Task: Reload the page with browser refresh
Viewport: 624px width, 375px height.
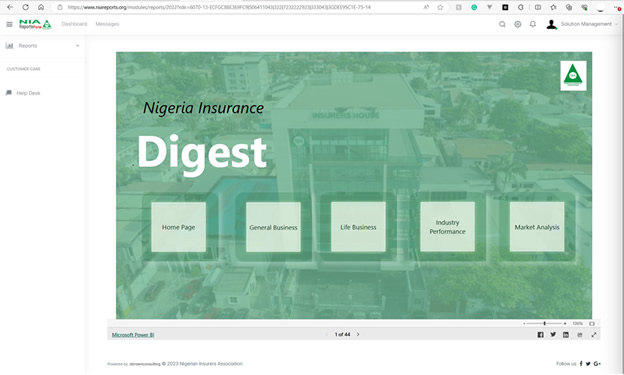Action: click(25, 7)
